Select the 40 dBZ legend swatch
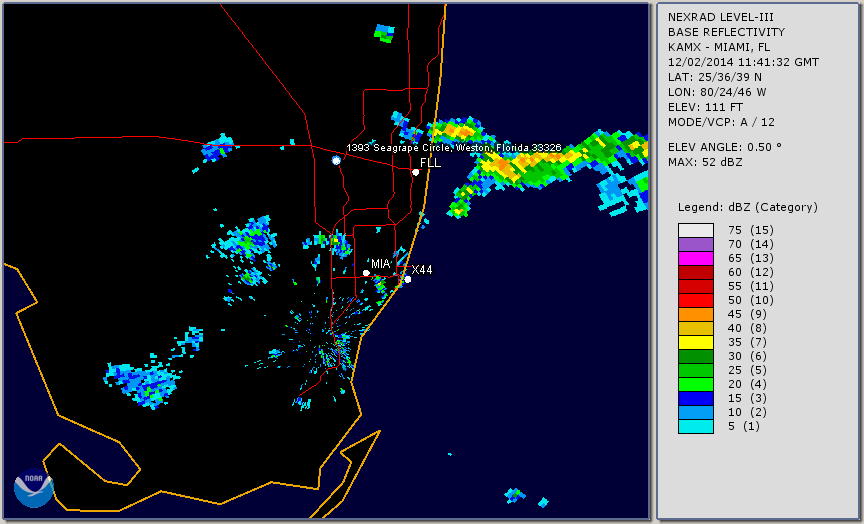Image resolution: width=864 pixels, height=524 pixels. point(696,328)
